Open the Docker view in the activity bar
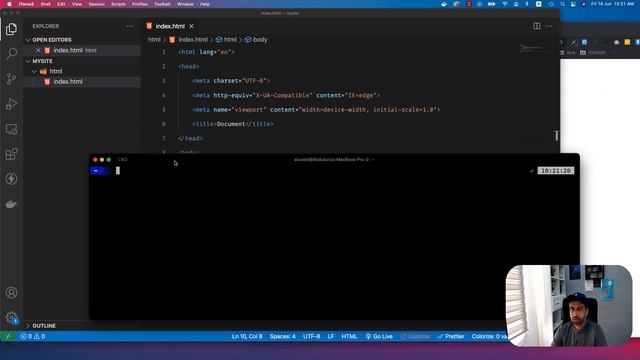640x360 pixels. coord(11,204)
